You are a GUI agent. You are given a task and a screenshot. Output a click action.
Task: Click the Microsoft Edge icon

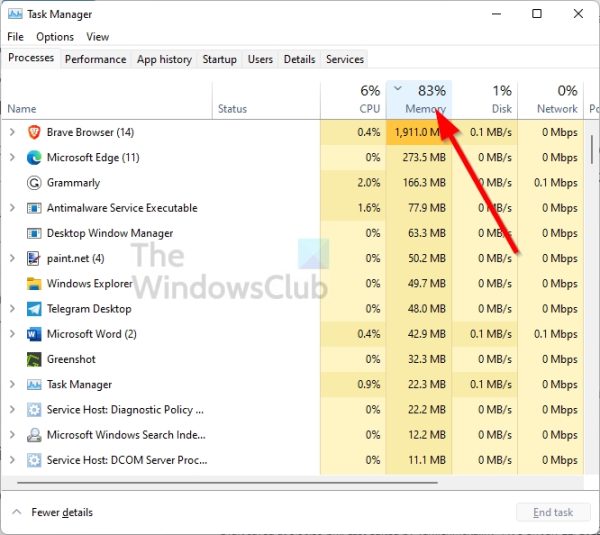(x=34, y=158)
